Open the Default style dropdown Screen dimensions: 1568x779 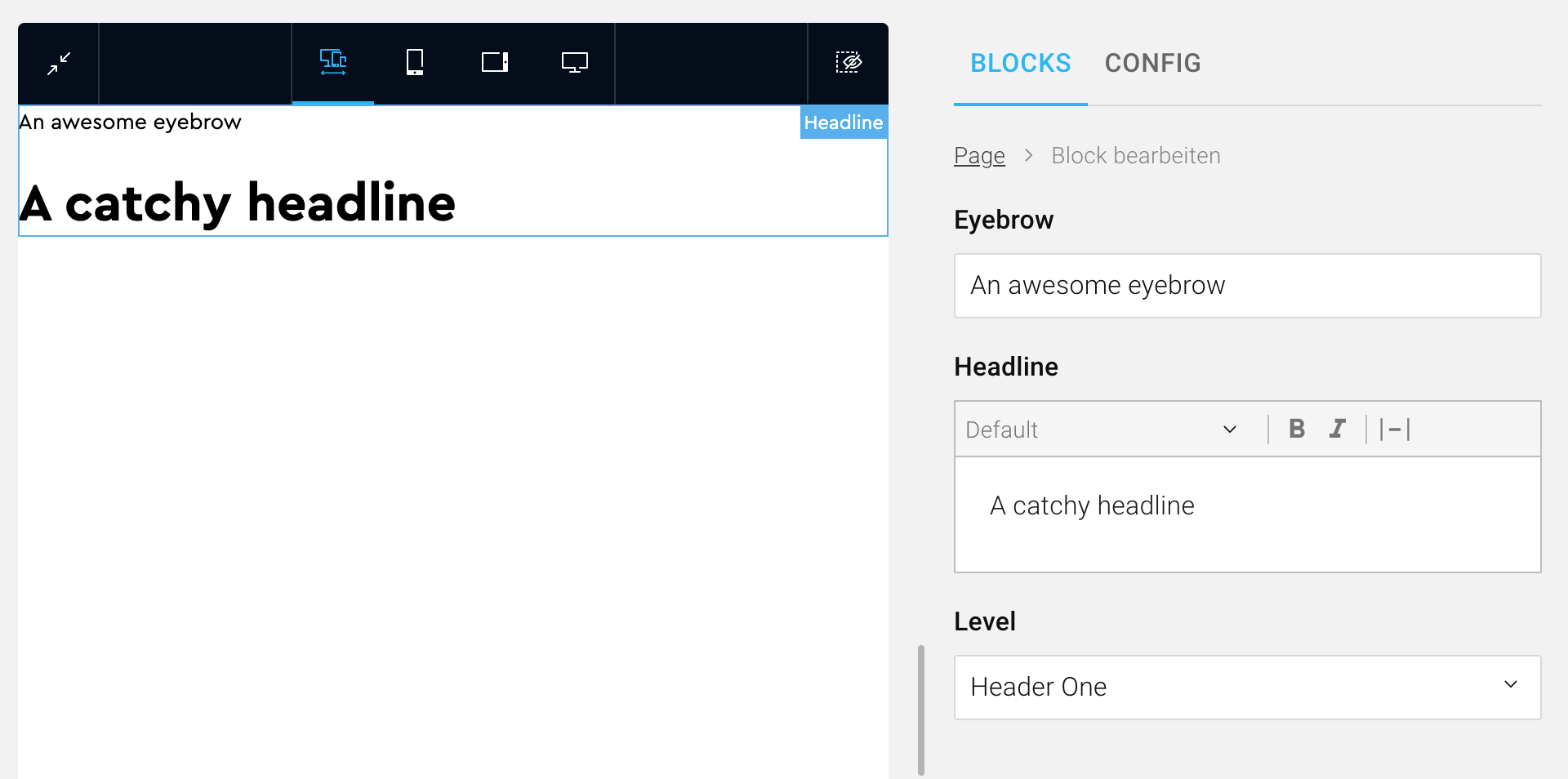[x=1102, y=429]
